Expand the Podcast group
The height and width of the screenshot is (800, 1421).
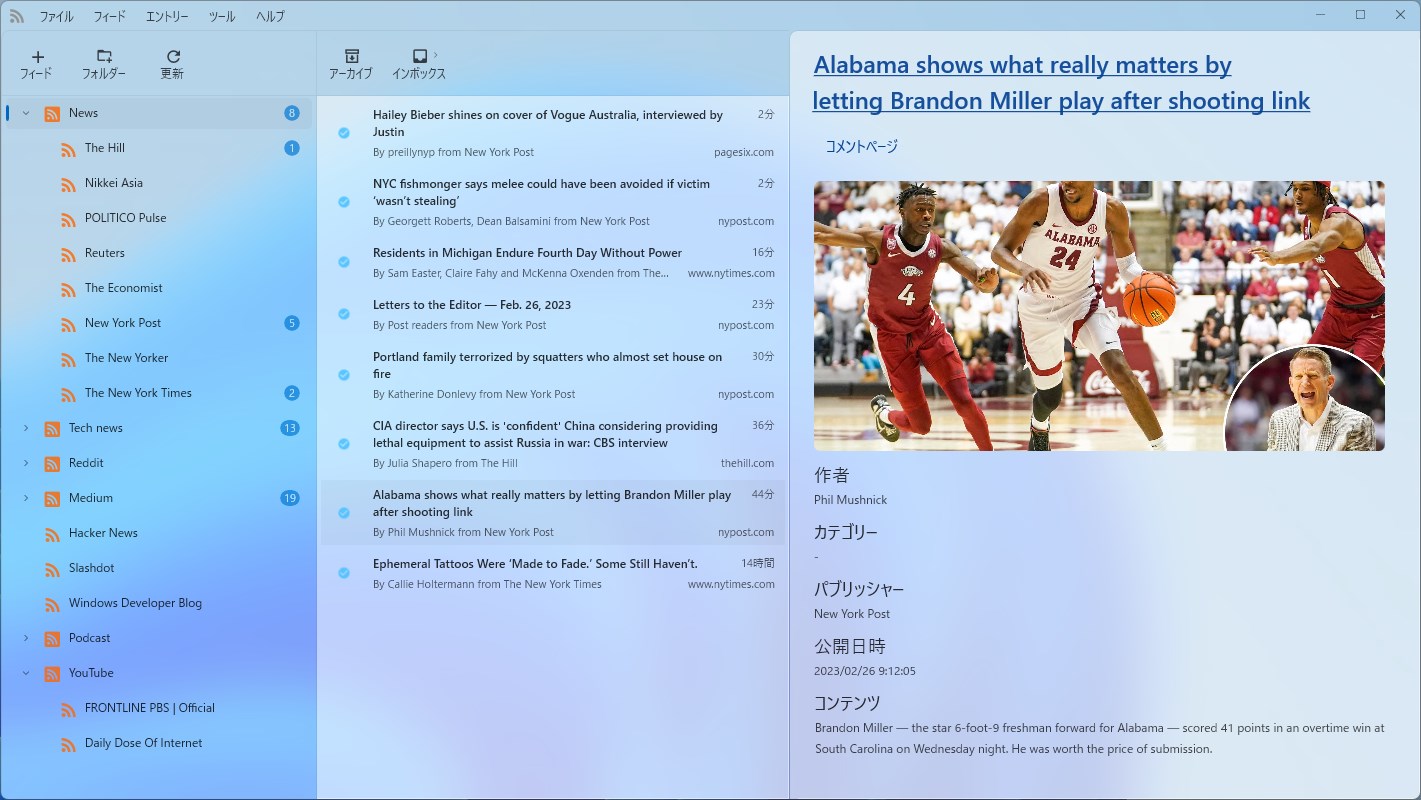point(25,638)
